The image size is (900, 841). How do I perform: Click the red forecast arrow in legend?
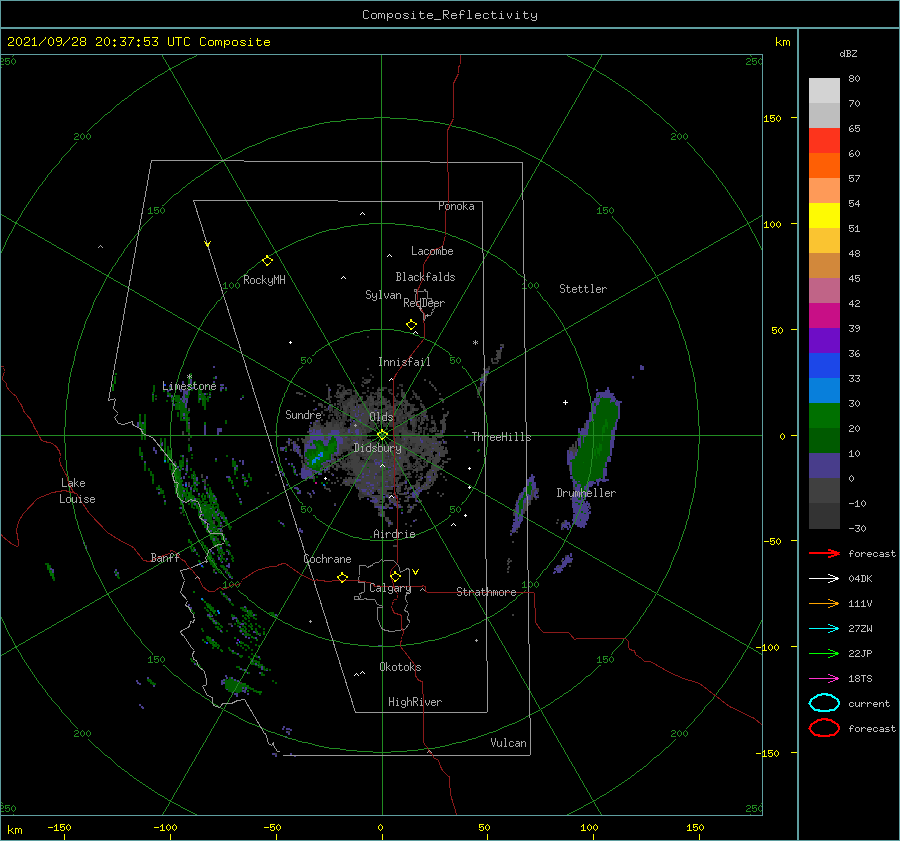(x=824, y=553)
